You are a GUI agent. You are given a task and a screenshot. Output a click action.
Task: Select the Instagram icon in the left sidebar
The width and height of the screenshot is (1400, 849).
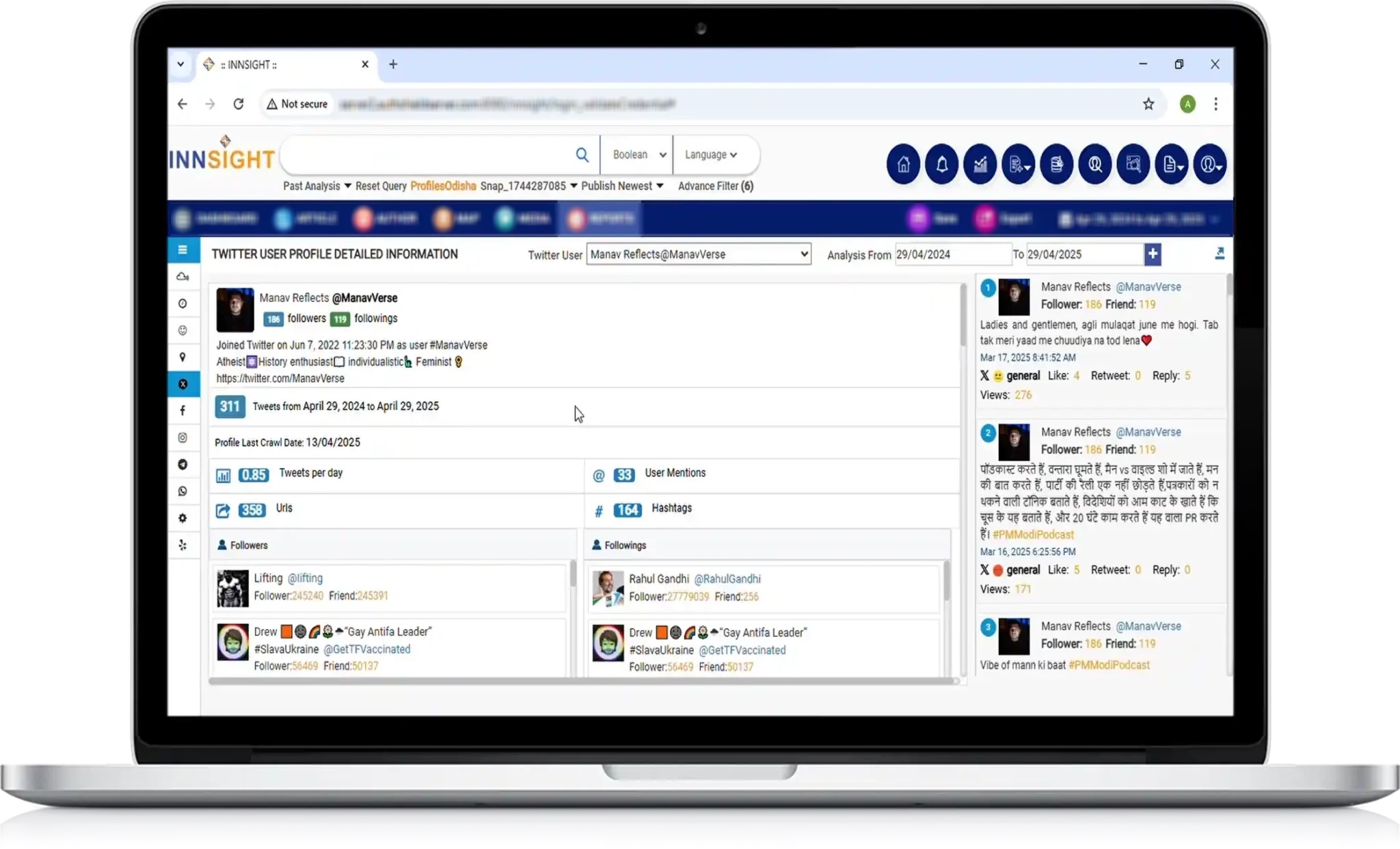[x=183, y=437]
